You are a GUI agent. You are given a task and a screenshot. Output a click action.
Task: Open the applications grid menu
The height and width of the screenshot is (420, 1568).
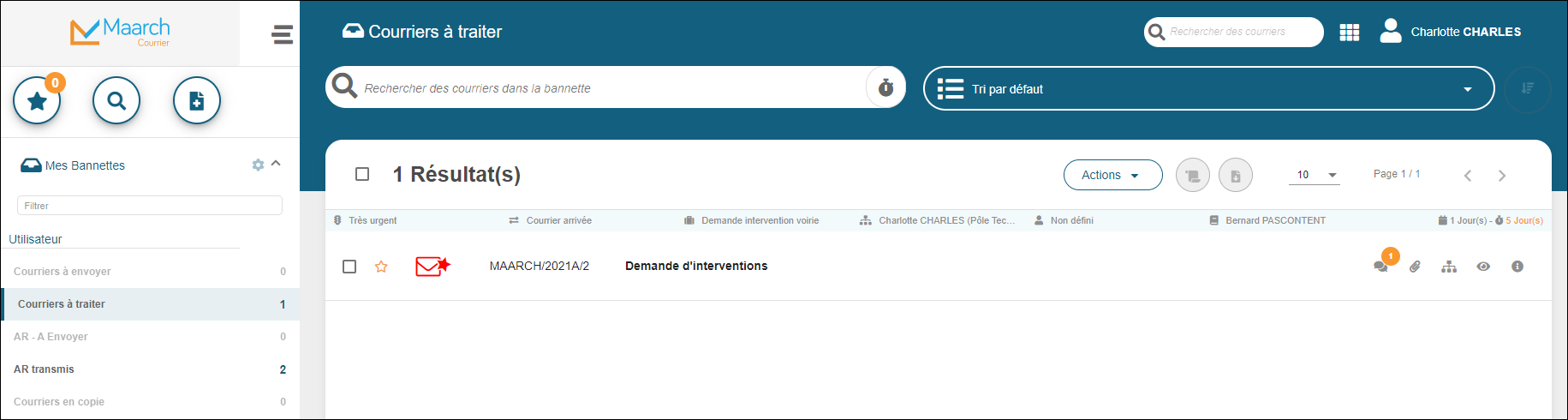coord(1349,33)
